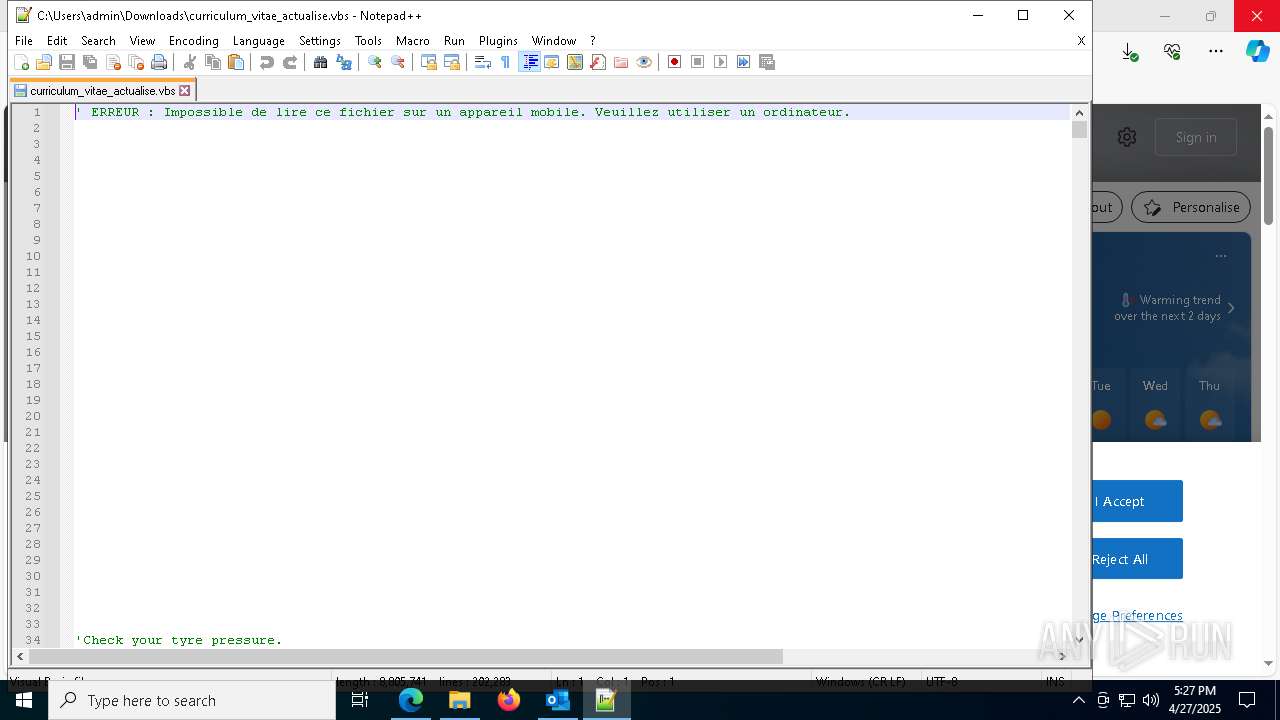This screenshot has height=720, width=1280.
Task: Click the Save toolbar icon
Action: pos(67,62)
